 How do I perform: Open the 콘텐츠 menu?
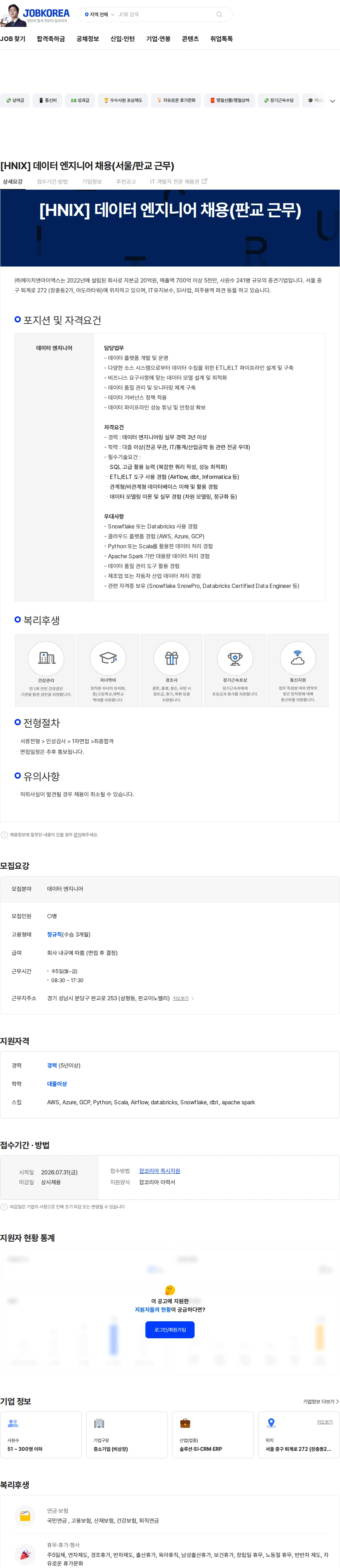pos(190,39)
